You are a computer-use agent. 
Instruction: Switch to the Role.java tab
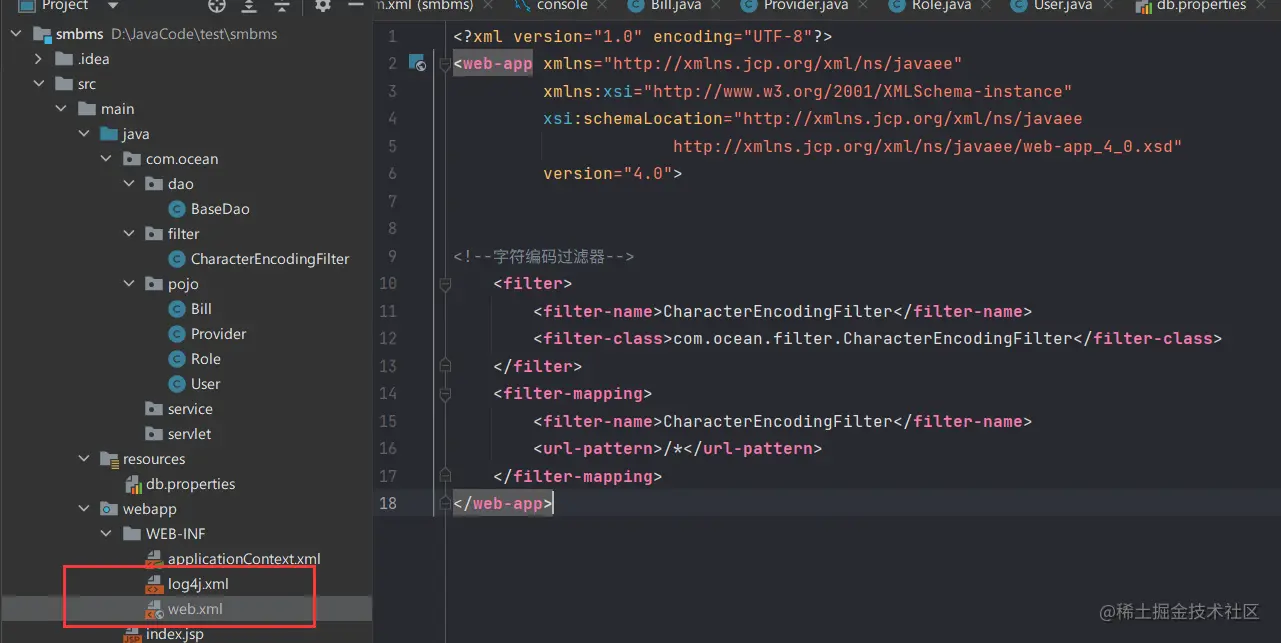click(940, 6)
